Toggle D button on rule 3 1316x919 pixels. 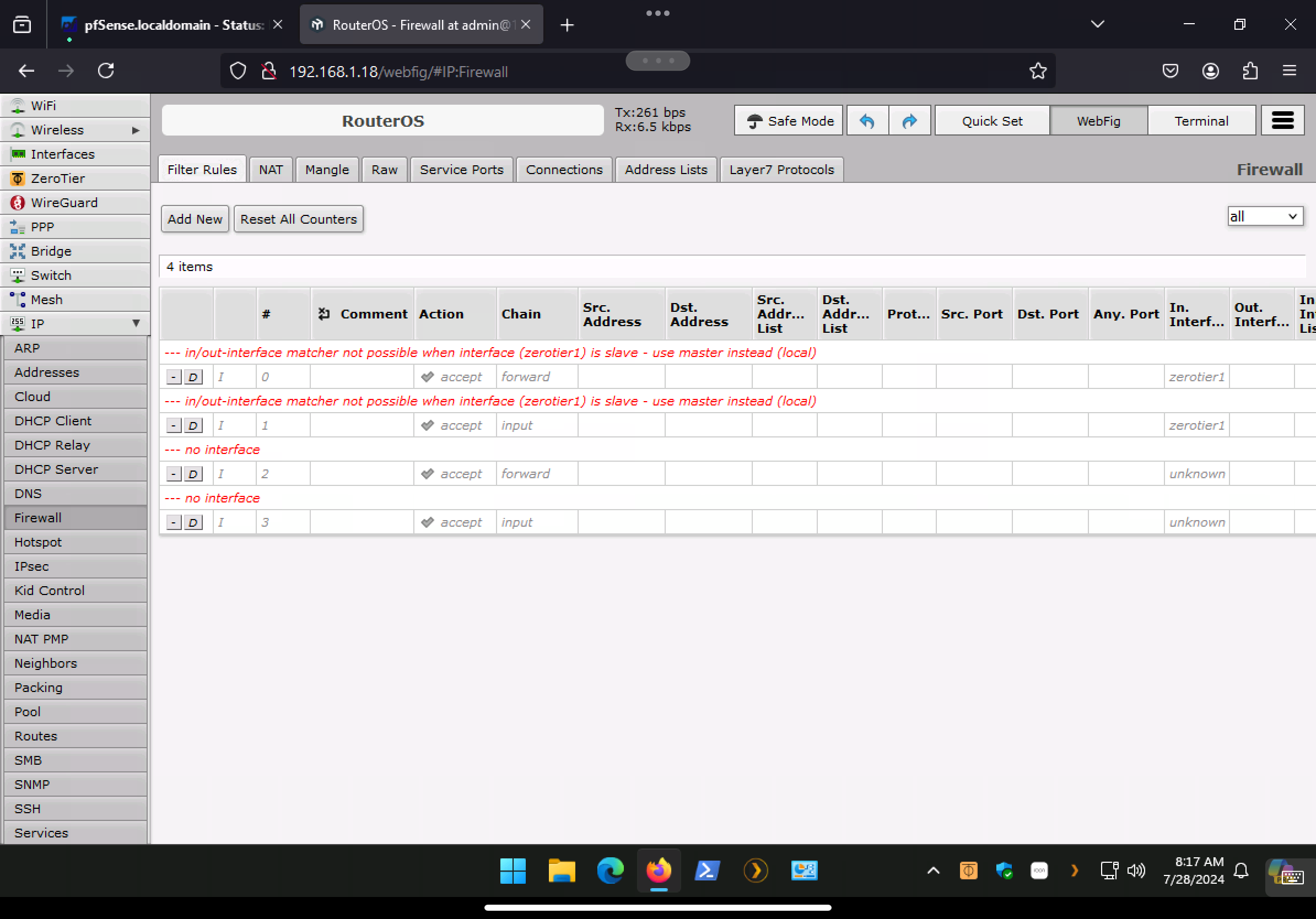[x=193, y=522]
